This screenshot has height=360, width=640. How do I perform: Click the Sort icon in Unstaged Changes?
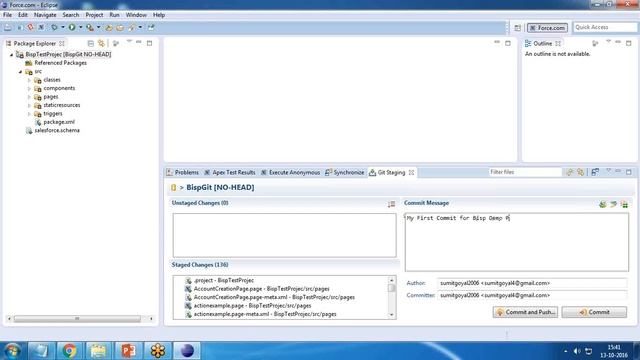(x=391, y=204)
